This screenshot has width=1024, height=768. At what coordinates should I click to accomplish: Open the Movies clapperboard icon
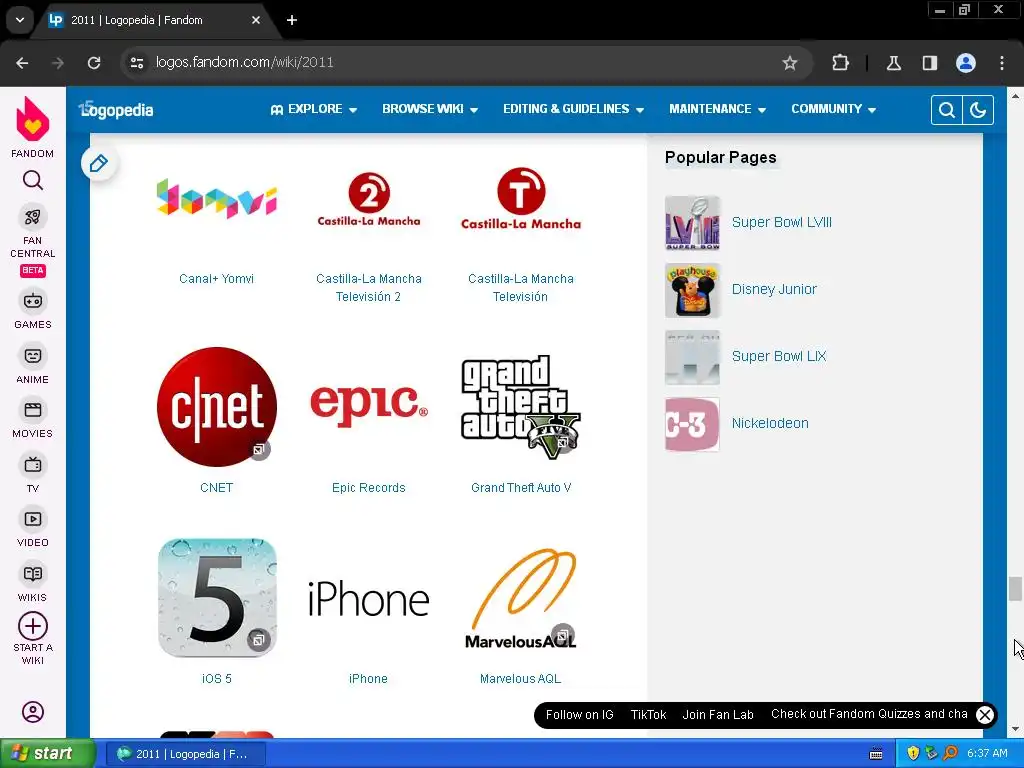coord(33,410)
